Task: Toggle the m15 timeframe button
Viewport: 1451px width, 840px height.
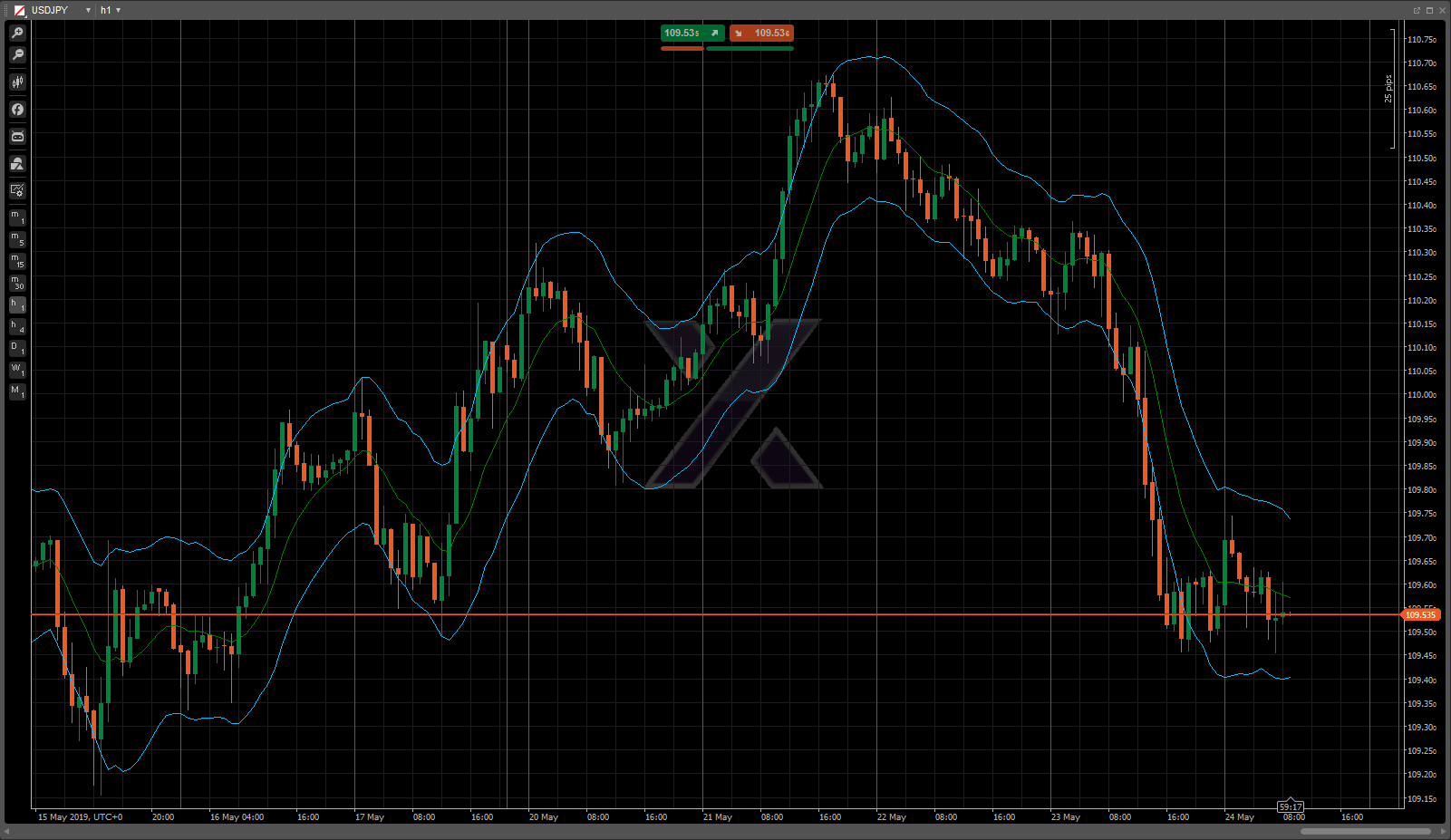Action: (x=17, y=261)
